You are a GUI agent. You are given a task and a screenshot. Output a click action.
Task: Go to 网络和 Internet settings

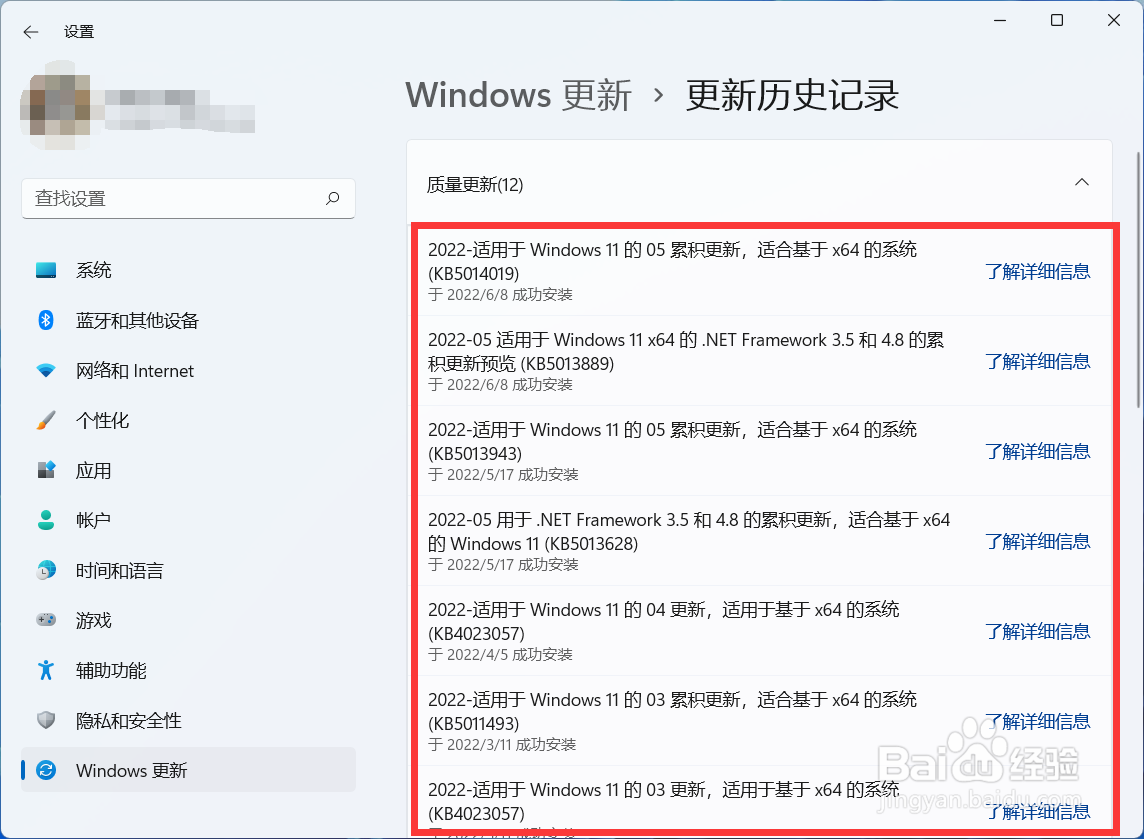tap(188, 371)
